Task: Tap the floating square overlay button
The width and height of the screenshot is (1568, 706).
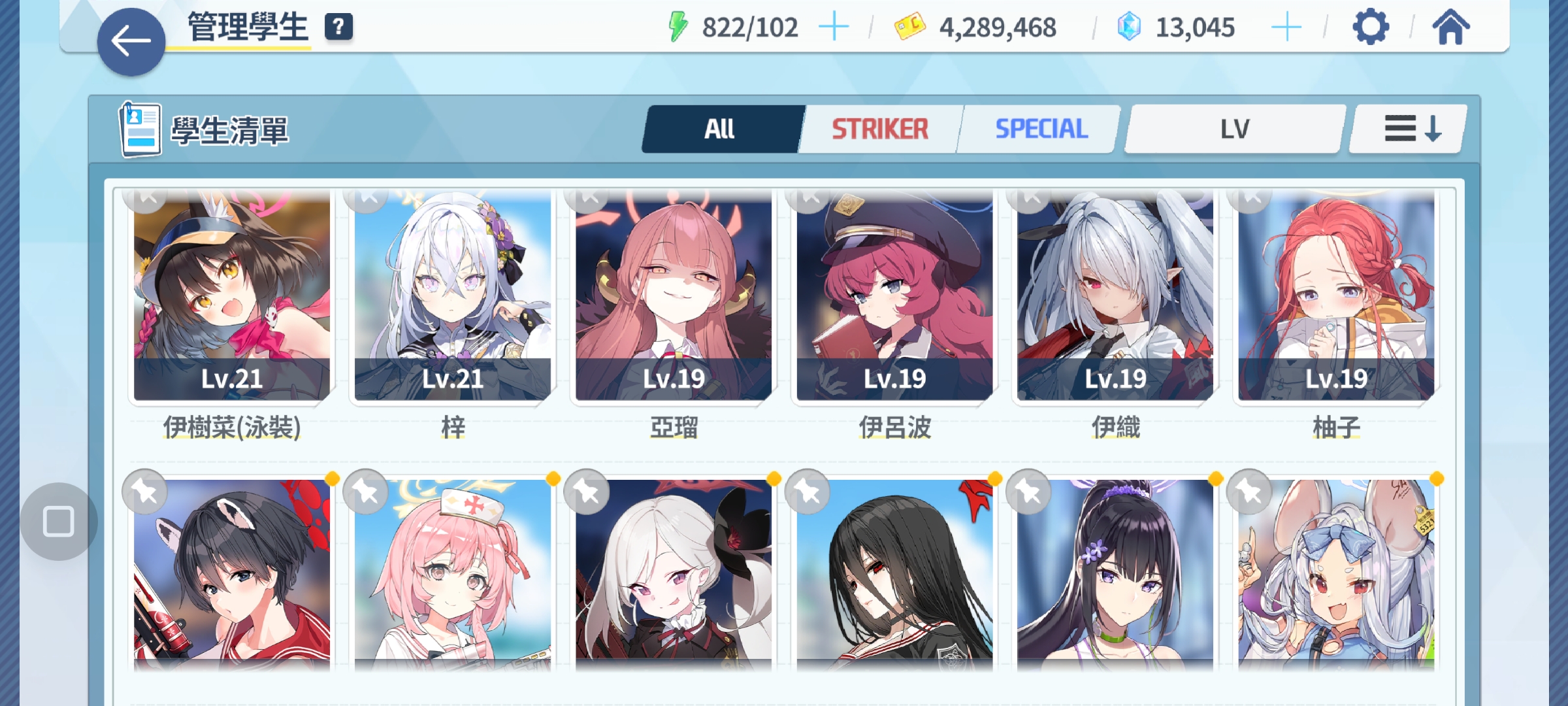Action: click(x=59, y=522)
